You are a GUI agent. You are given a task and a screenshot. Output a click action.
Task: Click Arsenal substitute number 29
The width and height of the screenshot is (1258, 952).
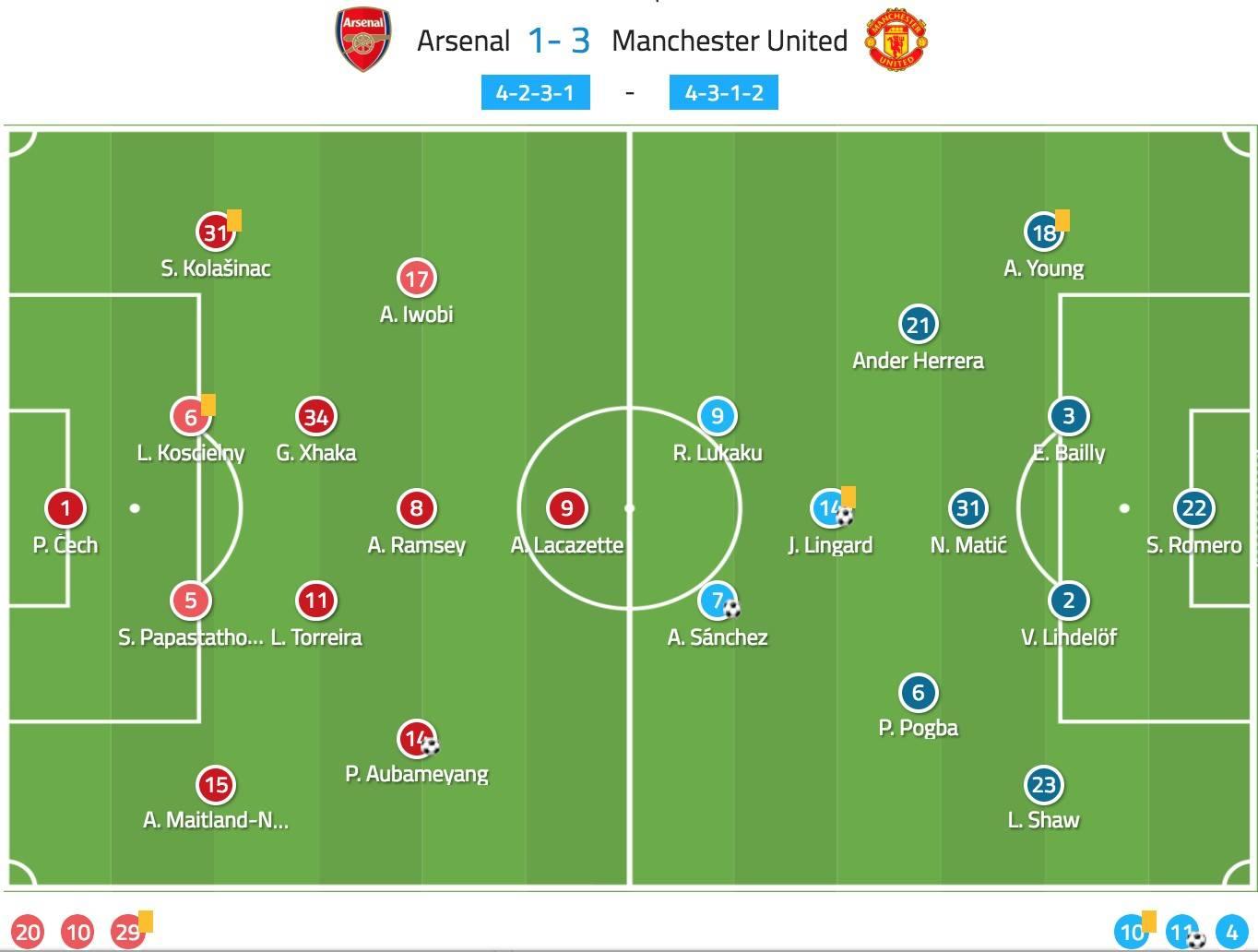(127, 933)
